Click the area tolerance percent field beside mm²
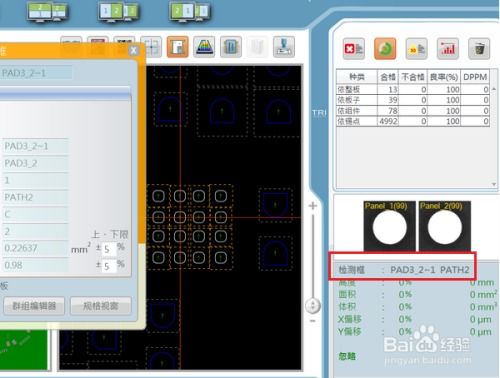500x378 pixels. pyautogui.click(x=109, y=249)
